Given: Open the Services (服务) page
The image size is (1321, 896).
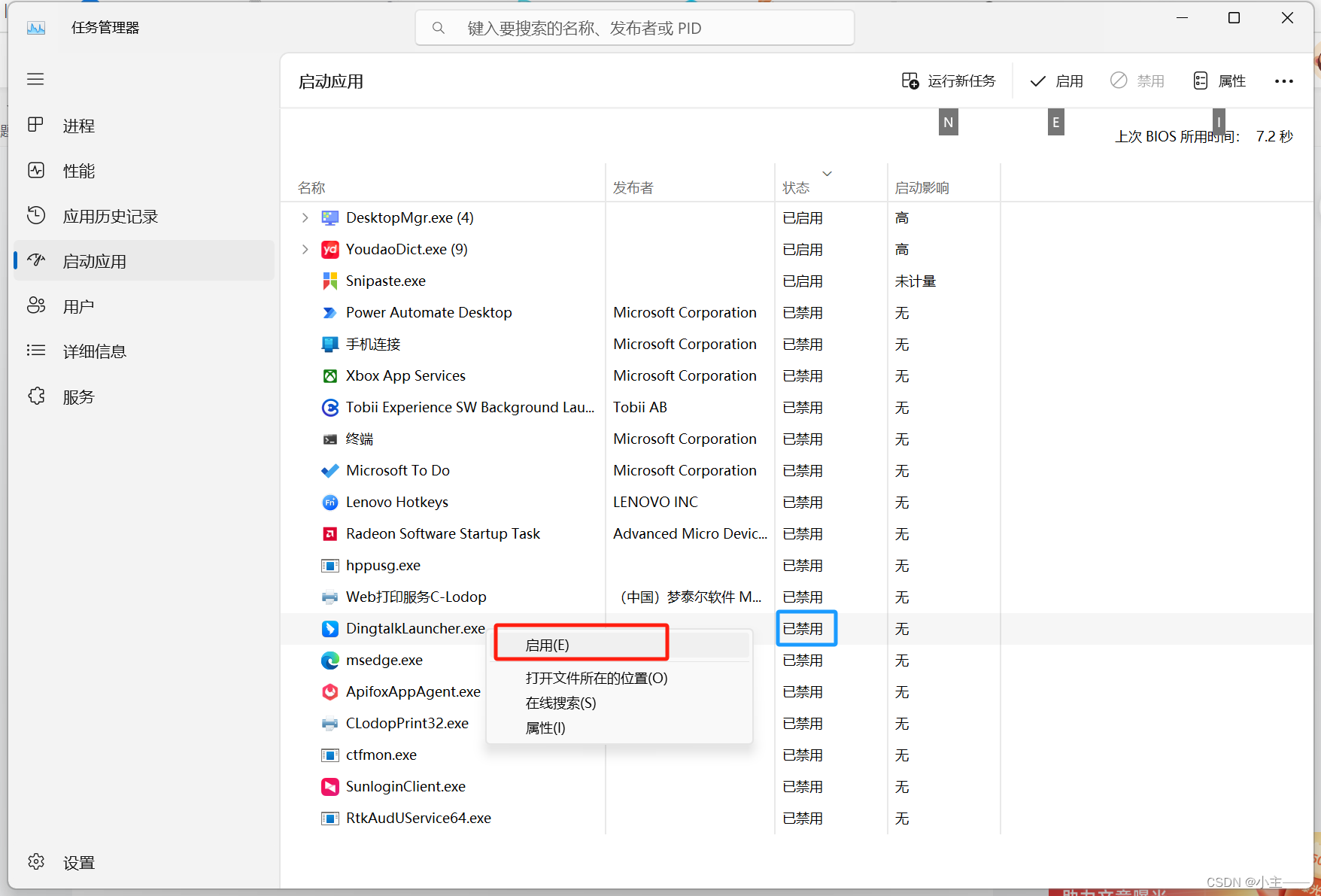Looking at the screenshot, I should coord(144,396).
